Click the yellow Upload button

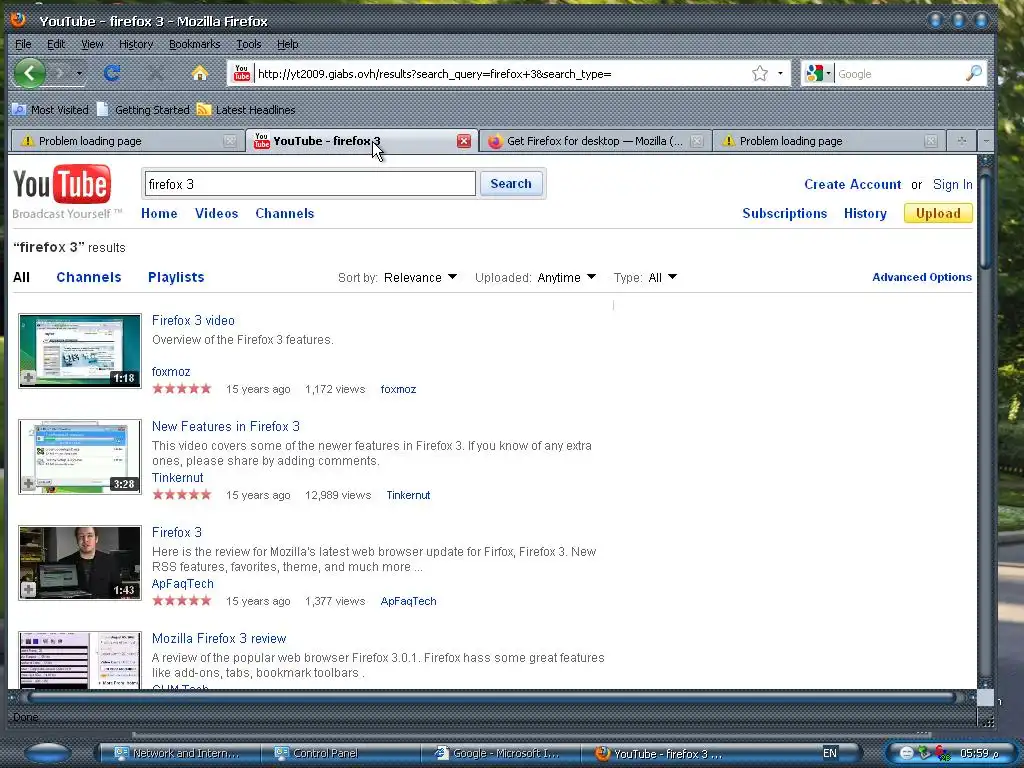point(938,214)
